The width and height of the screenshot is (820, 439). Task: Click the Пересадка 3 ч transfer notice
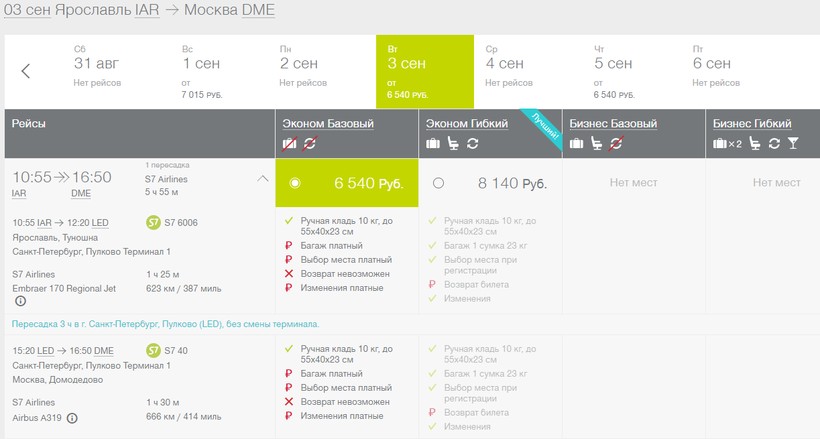tap(165, 324)
